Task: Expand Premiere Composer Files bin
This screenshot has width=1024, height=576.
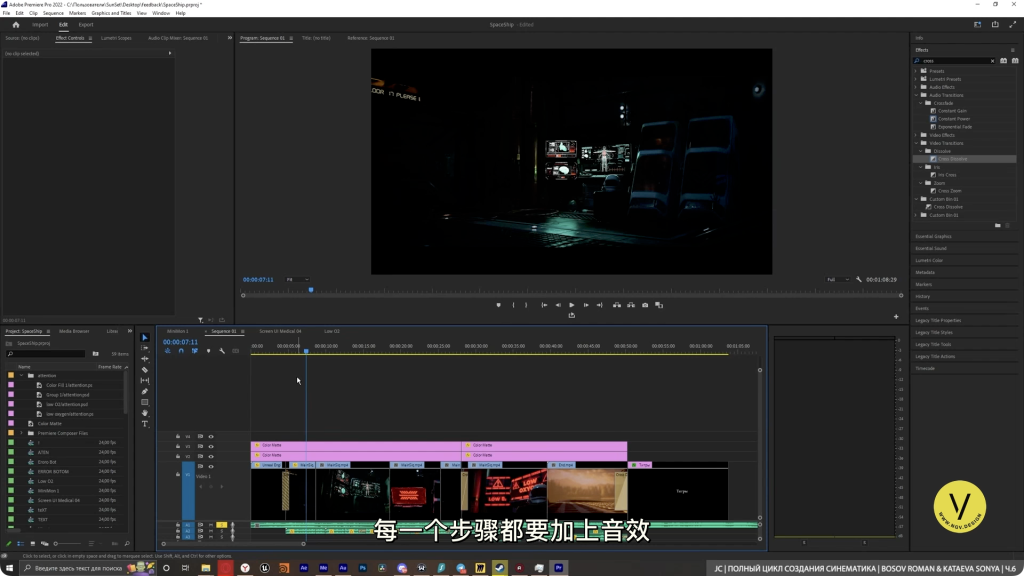Action: click(x=22, y=433)
